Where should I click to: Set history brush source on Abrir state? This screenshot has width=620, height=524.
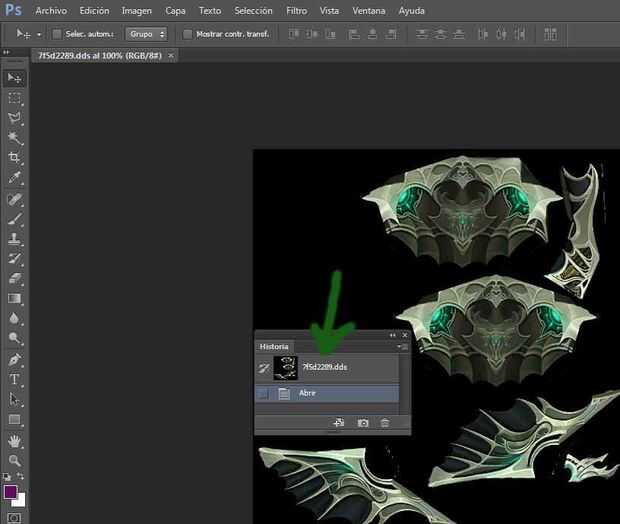pyautogui.click(x=263, y=394)
